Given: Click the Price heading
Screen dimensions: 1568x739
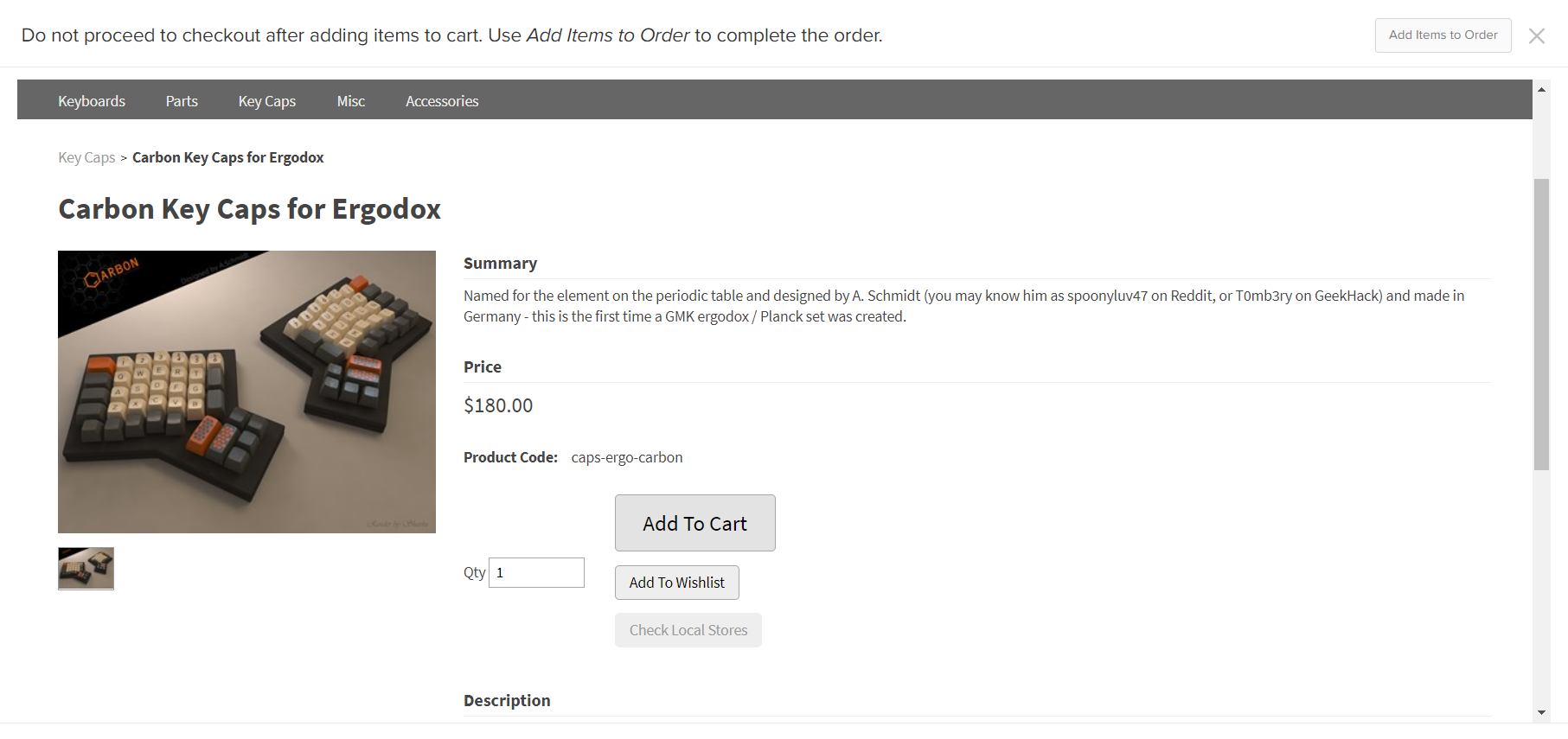Looking at the screenshot, I should coord(483,367).
